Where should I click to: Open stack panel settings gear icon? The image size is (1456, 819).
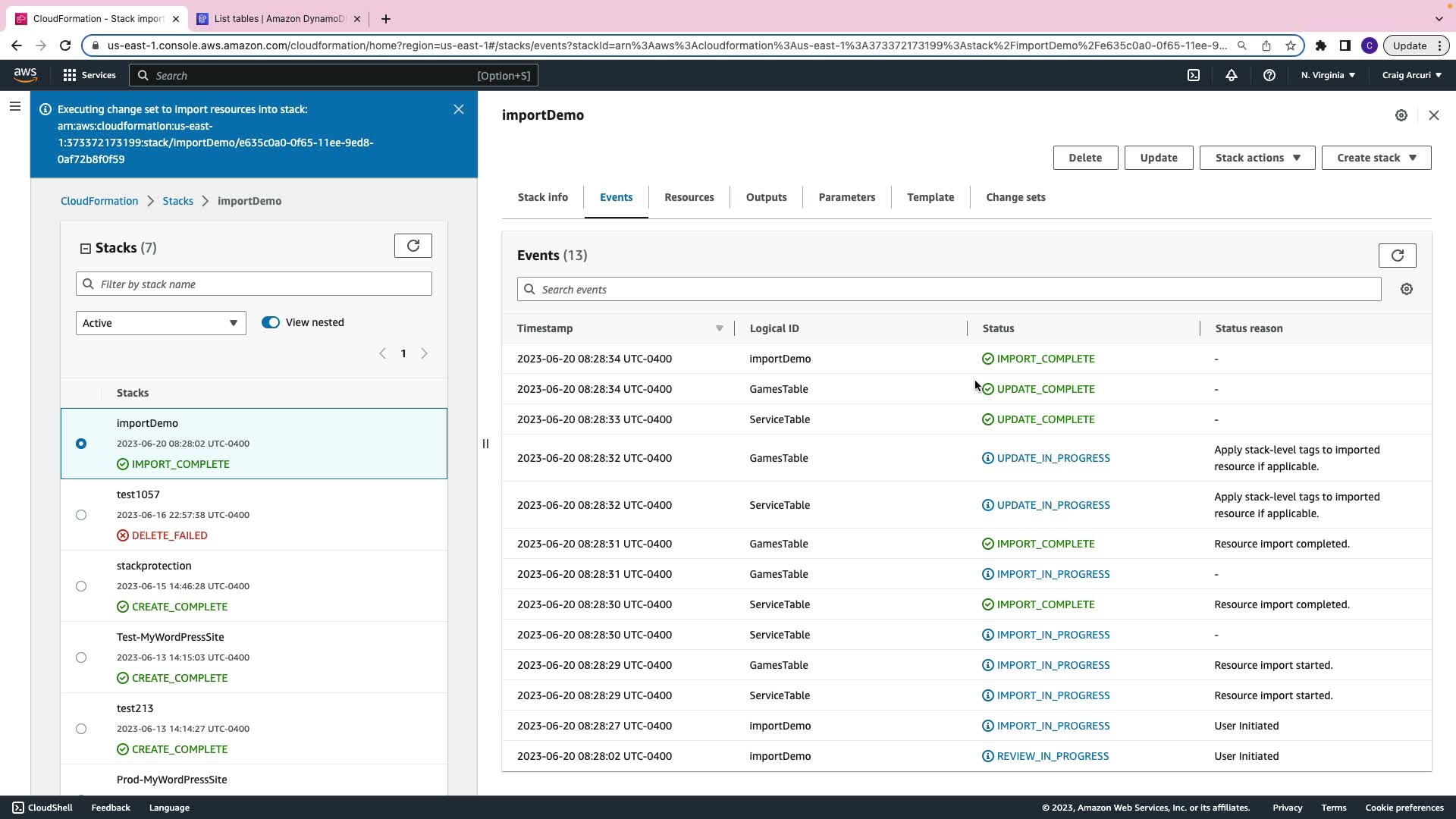point(1401,115)
